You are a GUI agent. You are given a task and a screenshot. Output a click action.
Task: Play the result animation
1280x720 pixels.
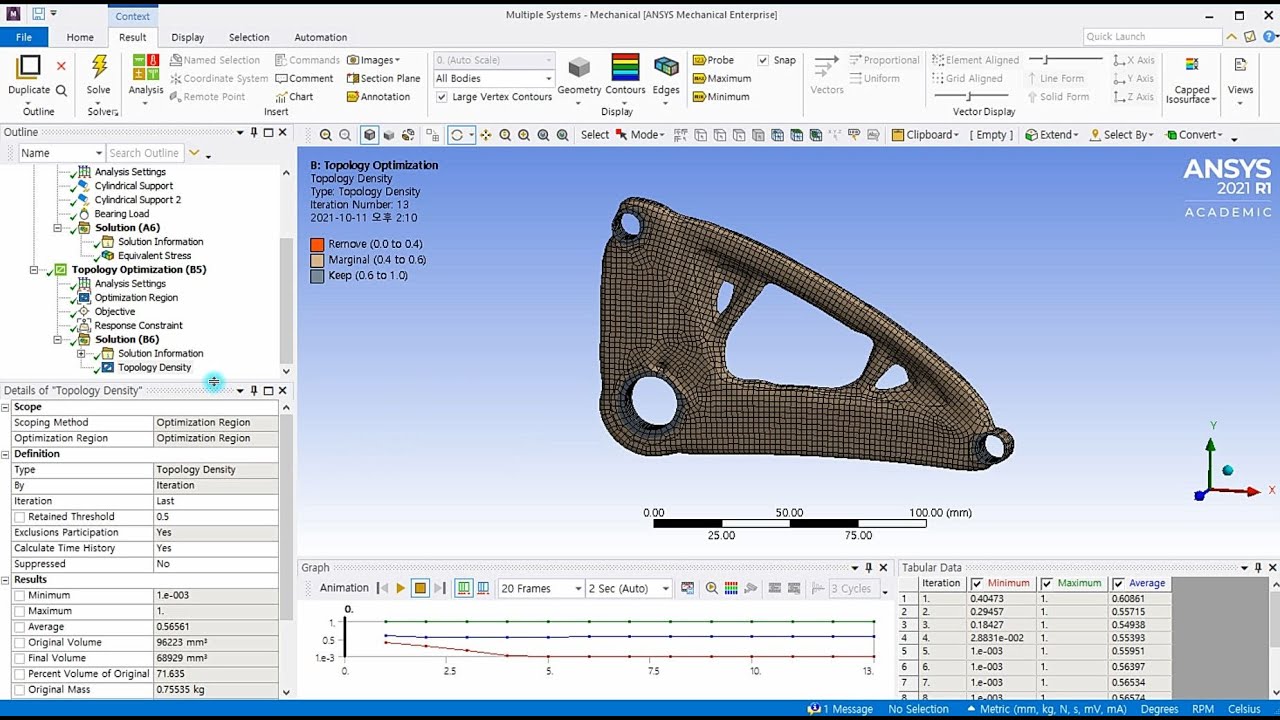(x=400, y=588)
